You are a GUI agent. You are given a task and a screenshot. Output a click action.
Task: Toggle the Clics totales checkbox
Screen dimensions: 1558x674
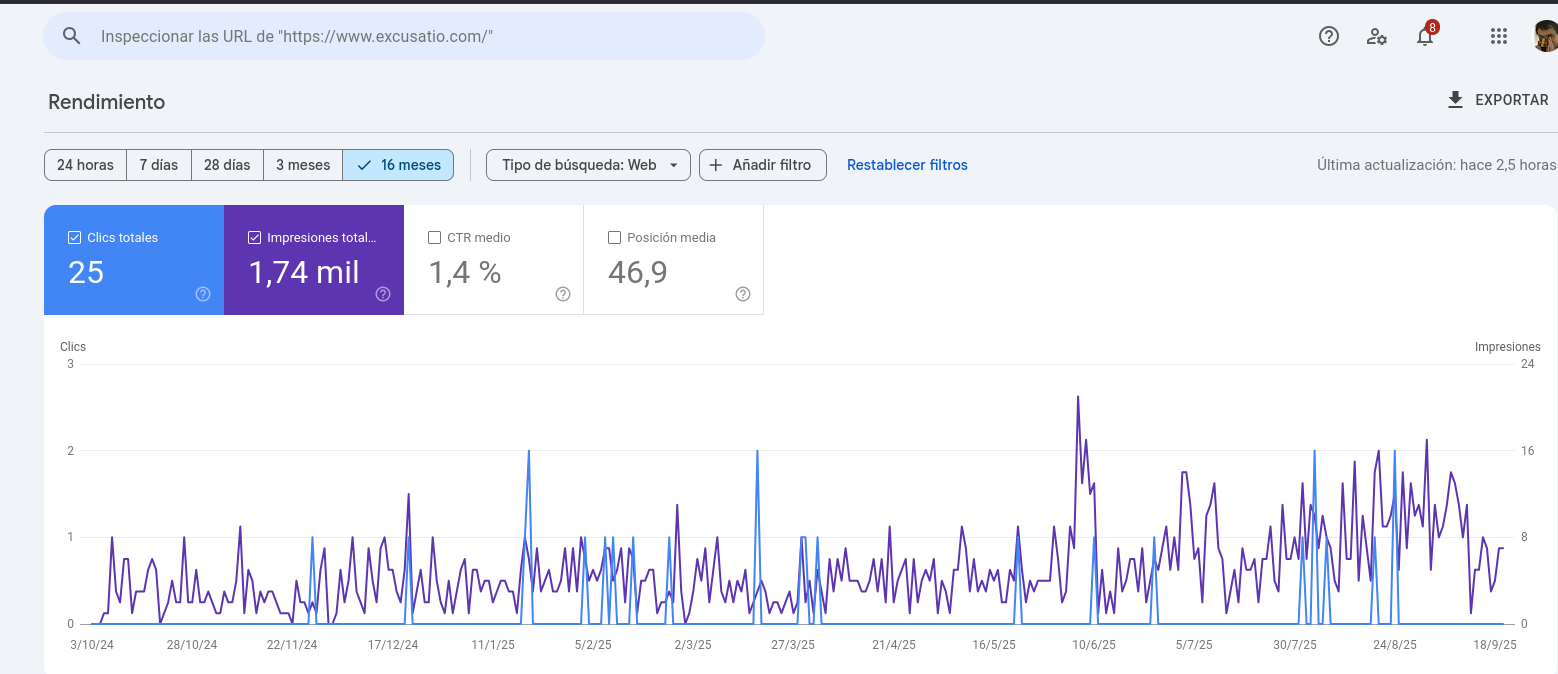pyautogui.click(x=74, y=238)
